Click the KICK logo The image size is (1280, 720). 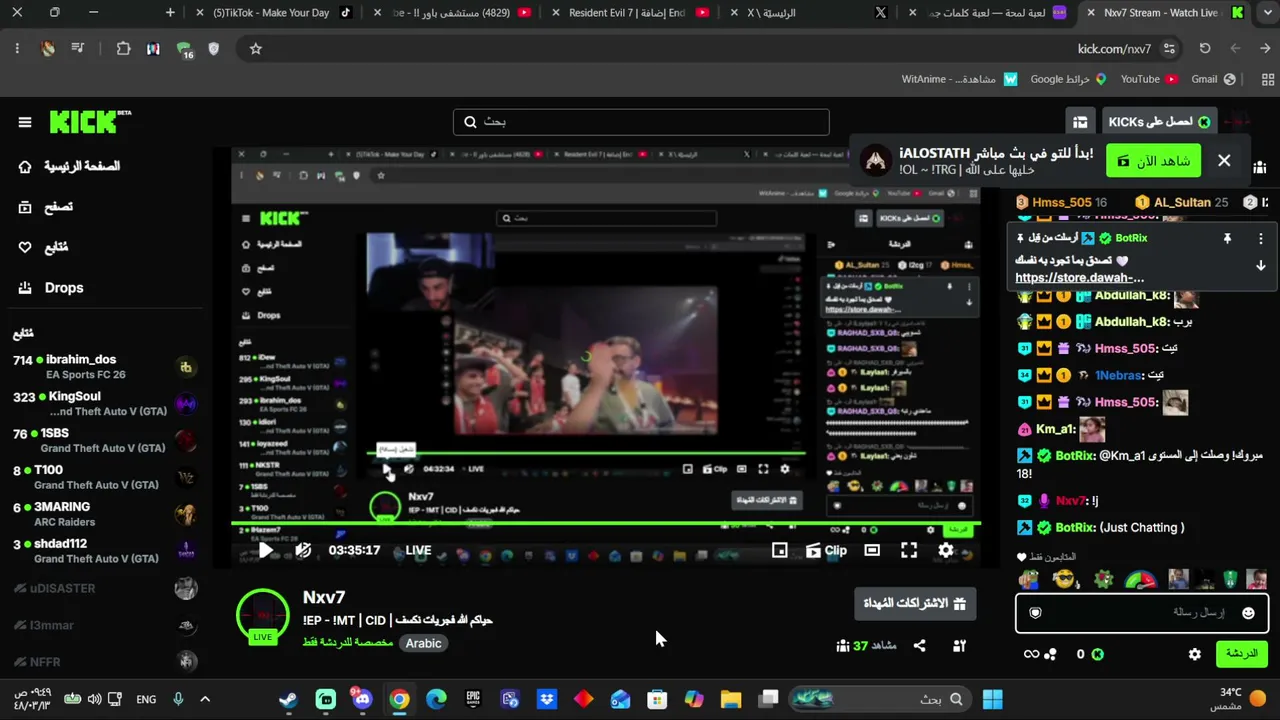coord(90,121)
